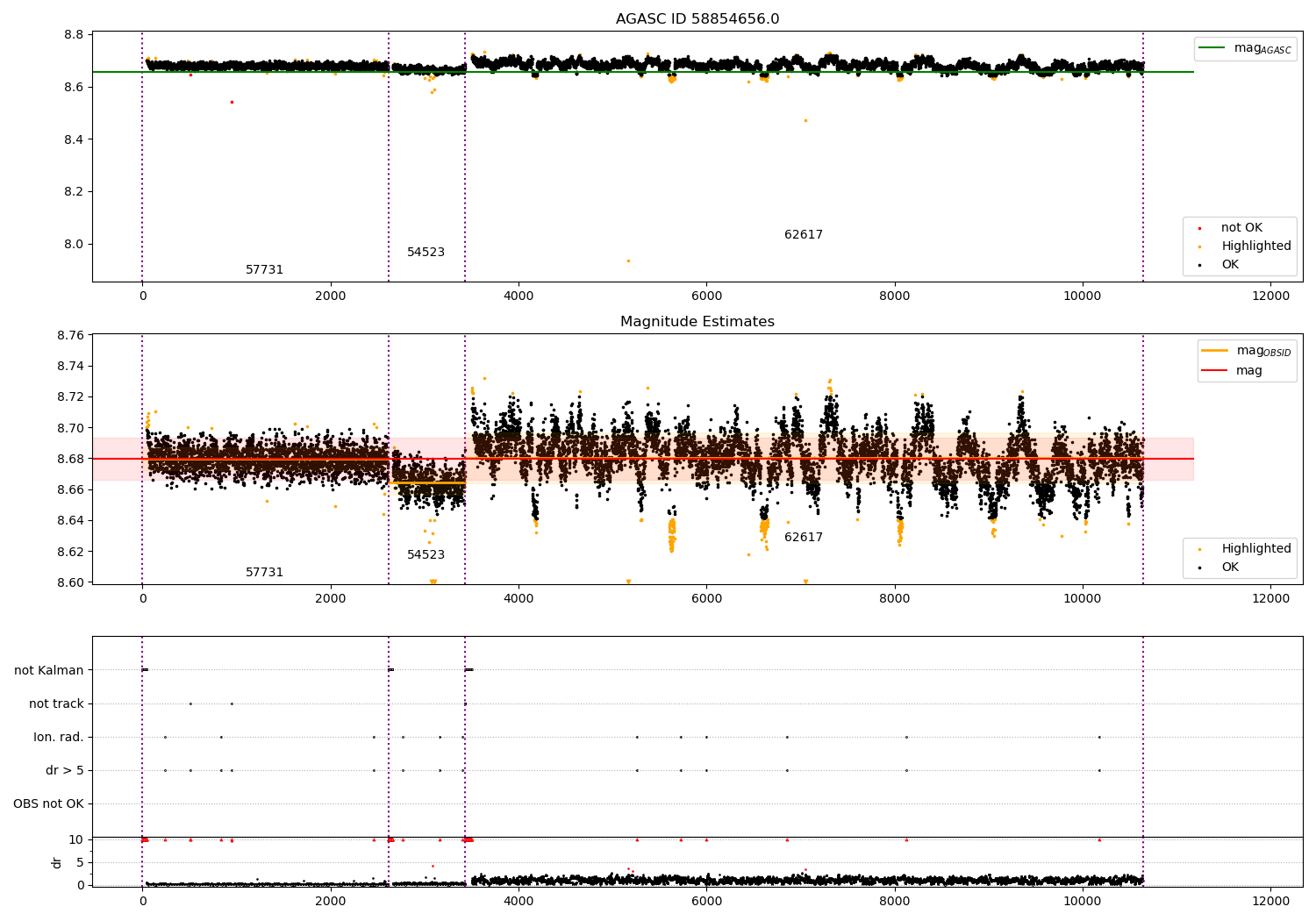Click the 'not track' axis label
1316x921 pixels.
point(56,703)
